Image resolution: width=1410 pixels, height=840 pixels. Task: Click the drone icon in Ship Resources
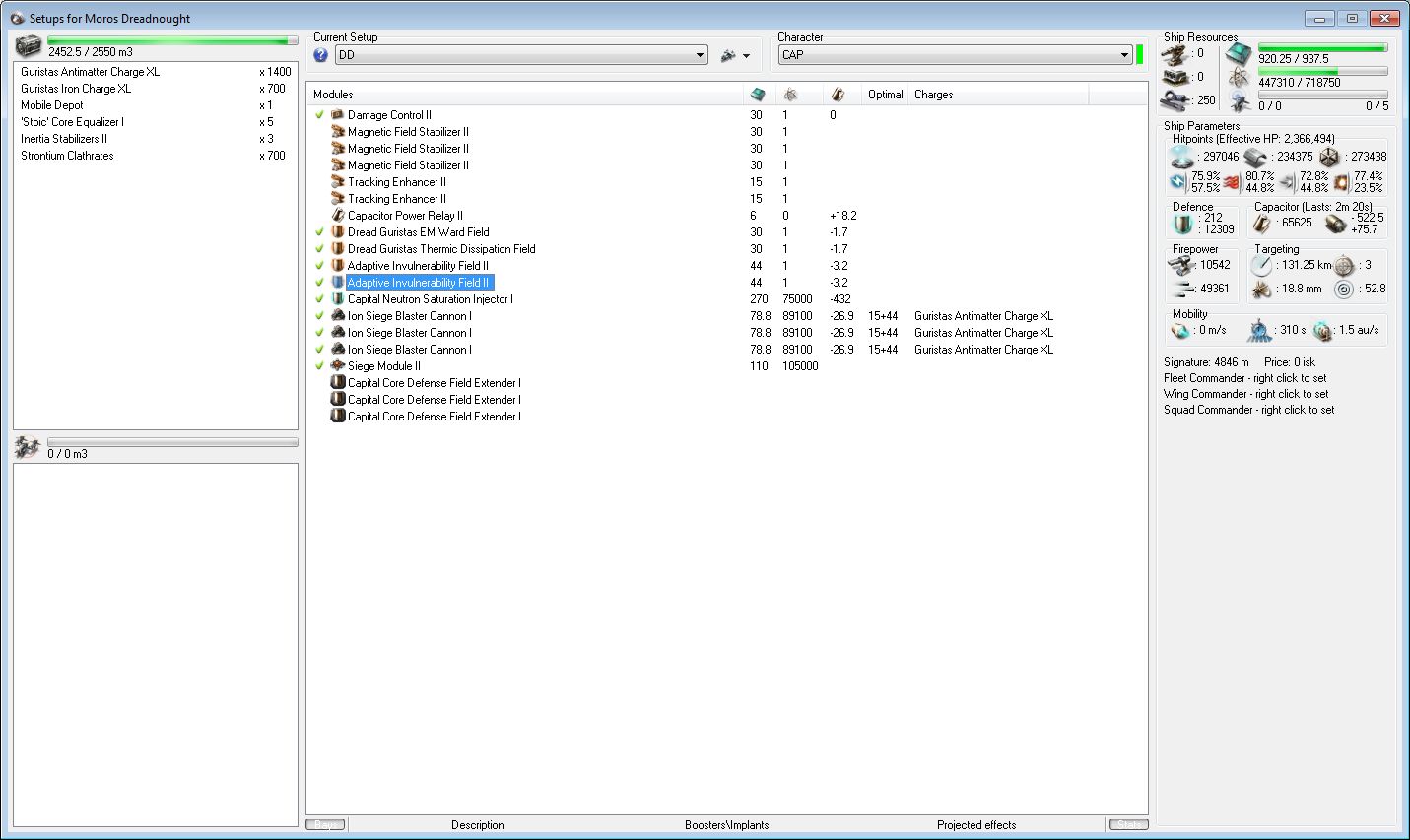tap(1240, 101)
